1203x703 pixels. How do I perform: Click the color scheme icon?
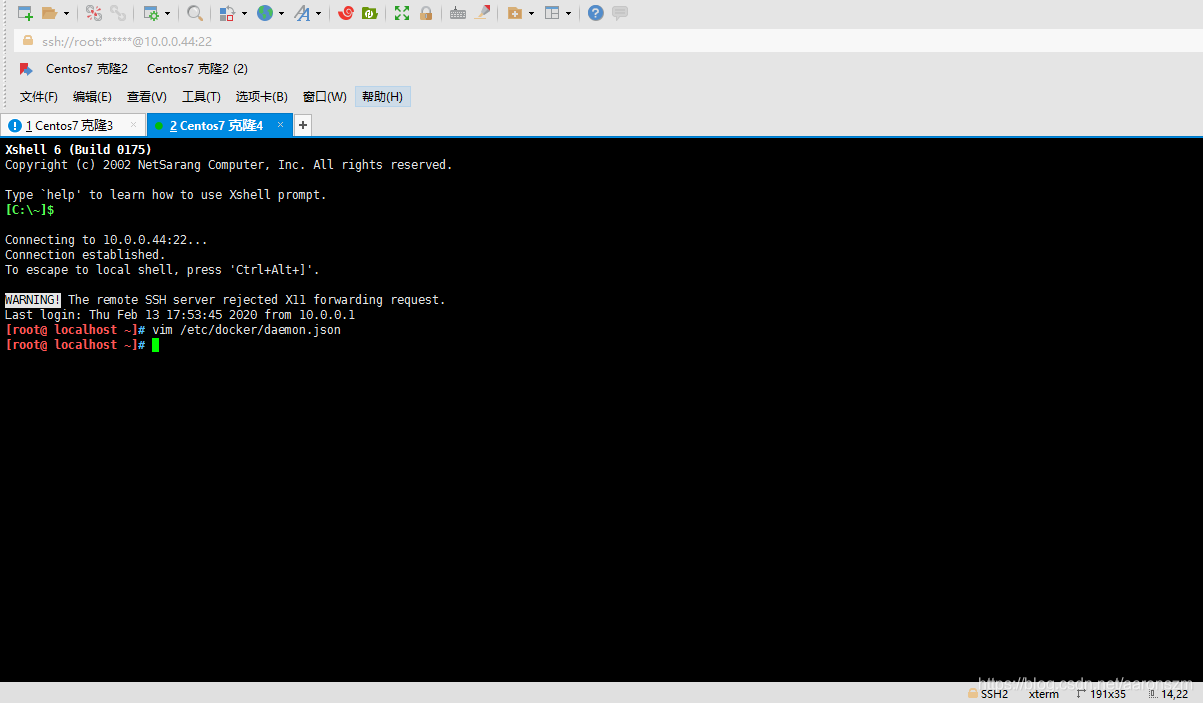click(x=227, y=13)
